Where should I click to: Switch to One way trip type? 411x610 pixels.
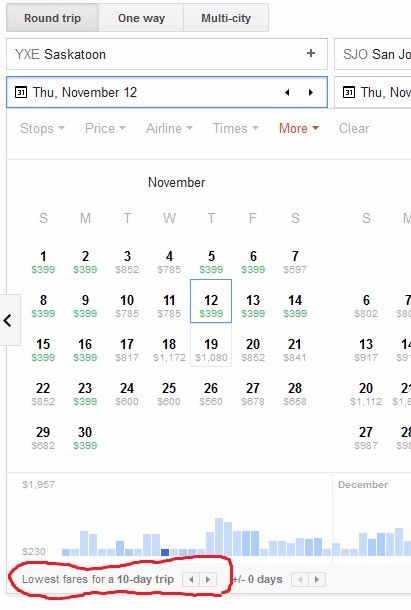(x=141, y=18)
